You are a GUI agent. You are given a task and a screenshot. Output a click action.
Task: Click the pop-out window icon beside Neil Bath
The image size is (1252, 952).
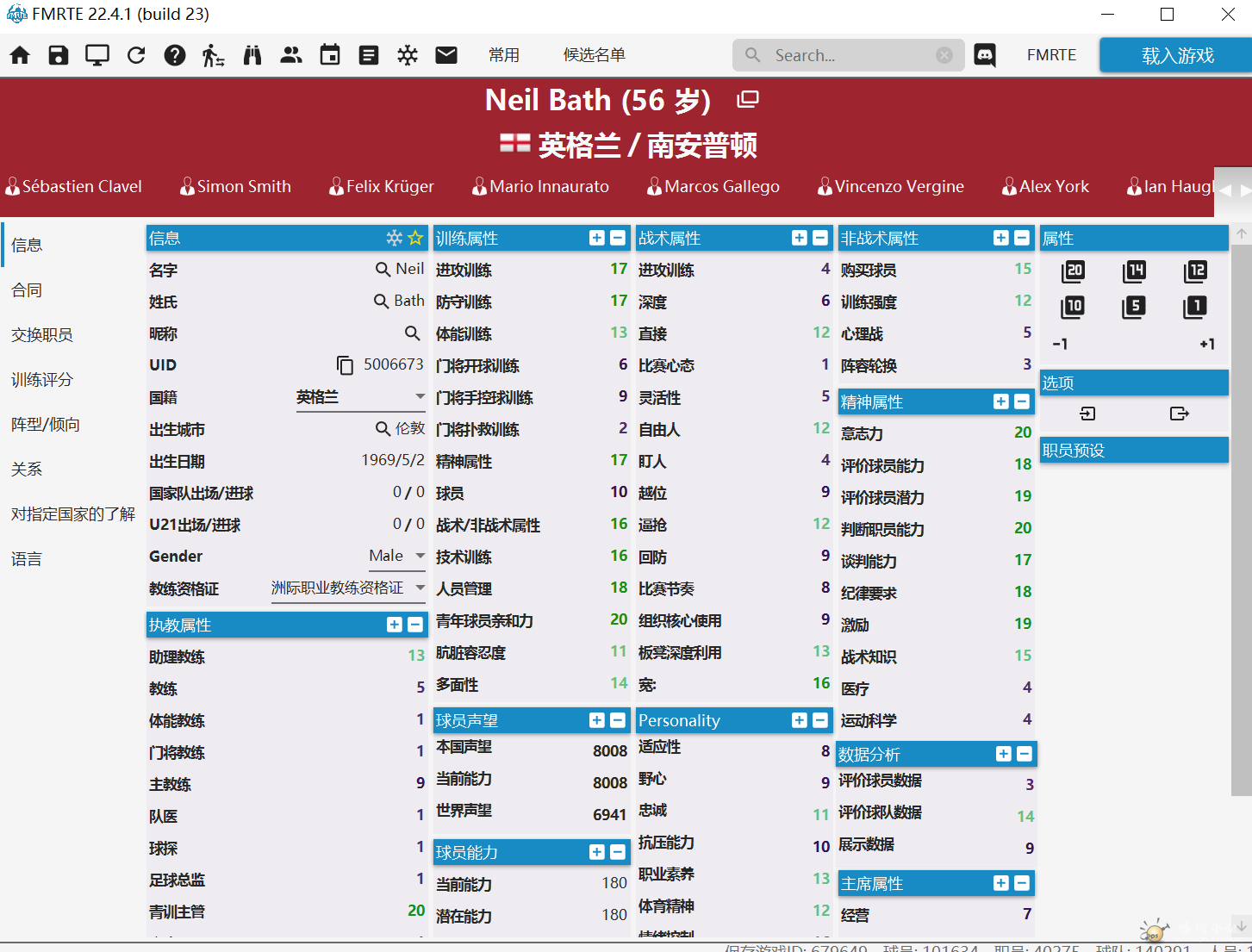[748, 100]
